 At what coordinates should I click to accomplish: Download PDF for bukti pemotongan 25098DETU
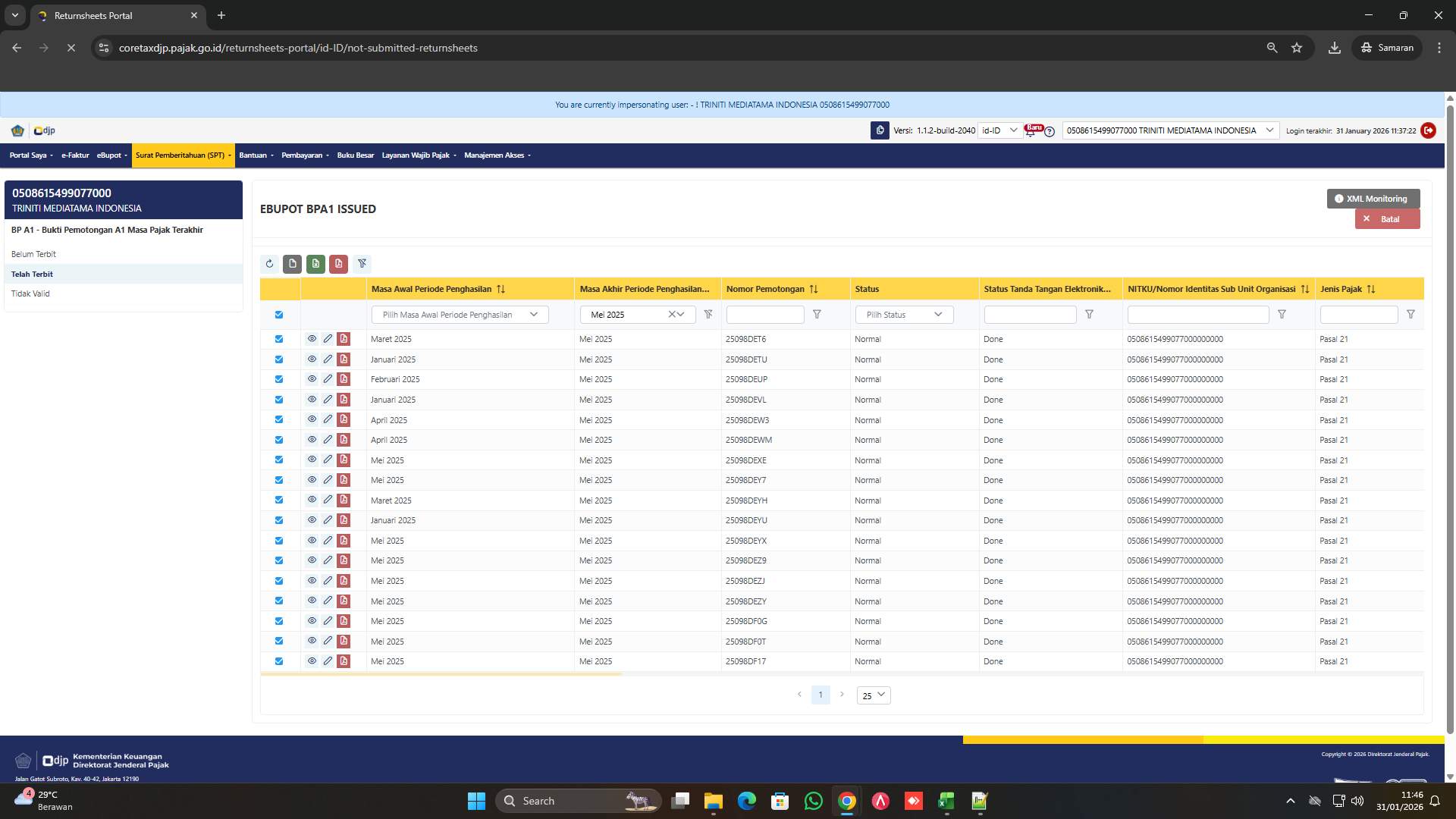click(344, 359)
